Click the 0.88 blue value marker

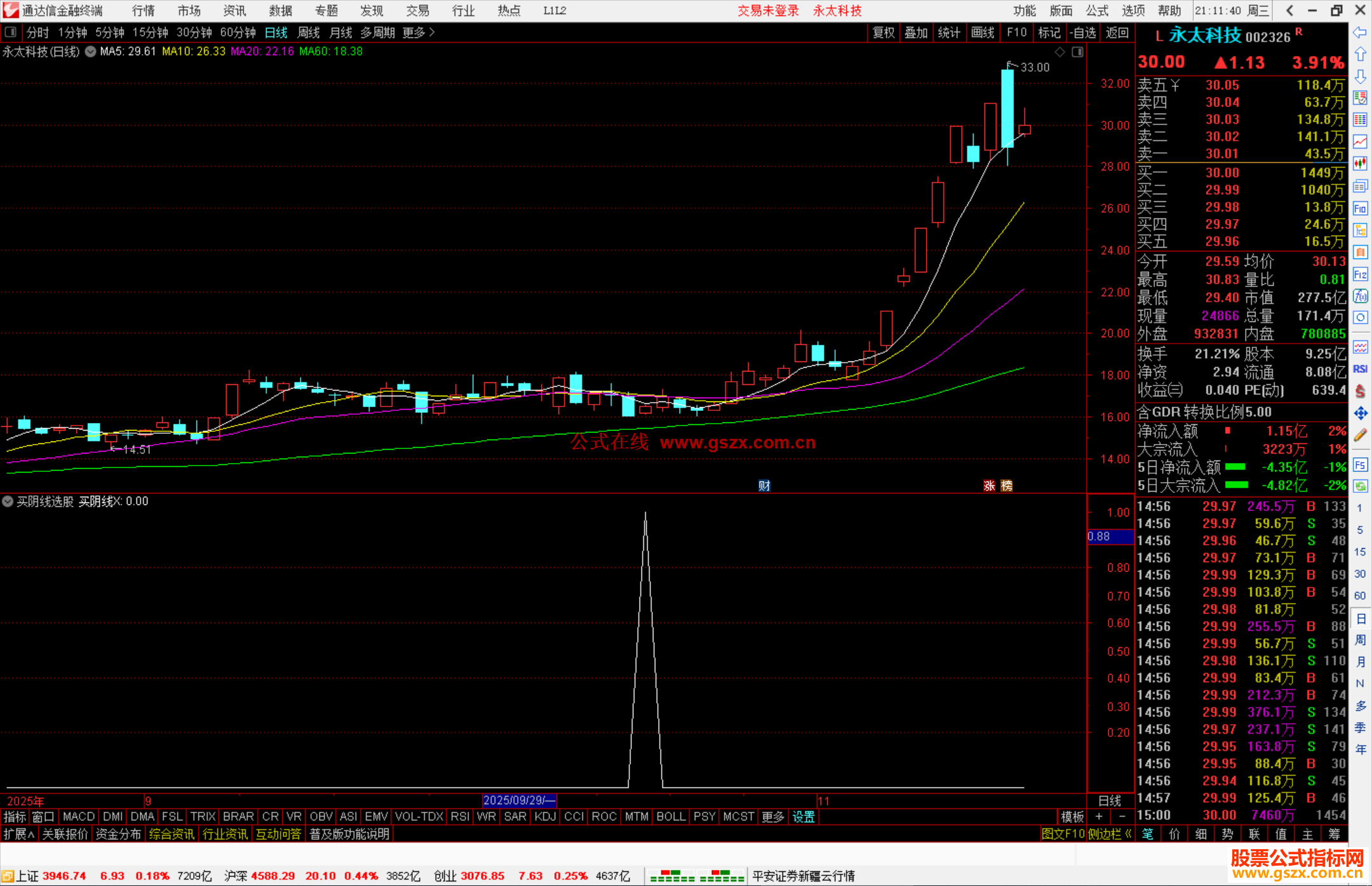coord(1110,537)
